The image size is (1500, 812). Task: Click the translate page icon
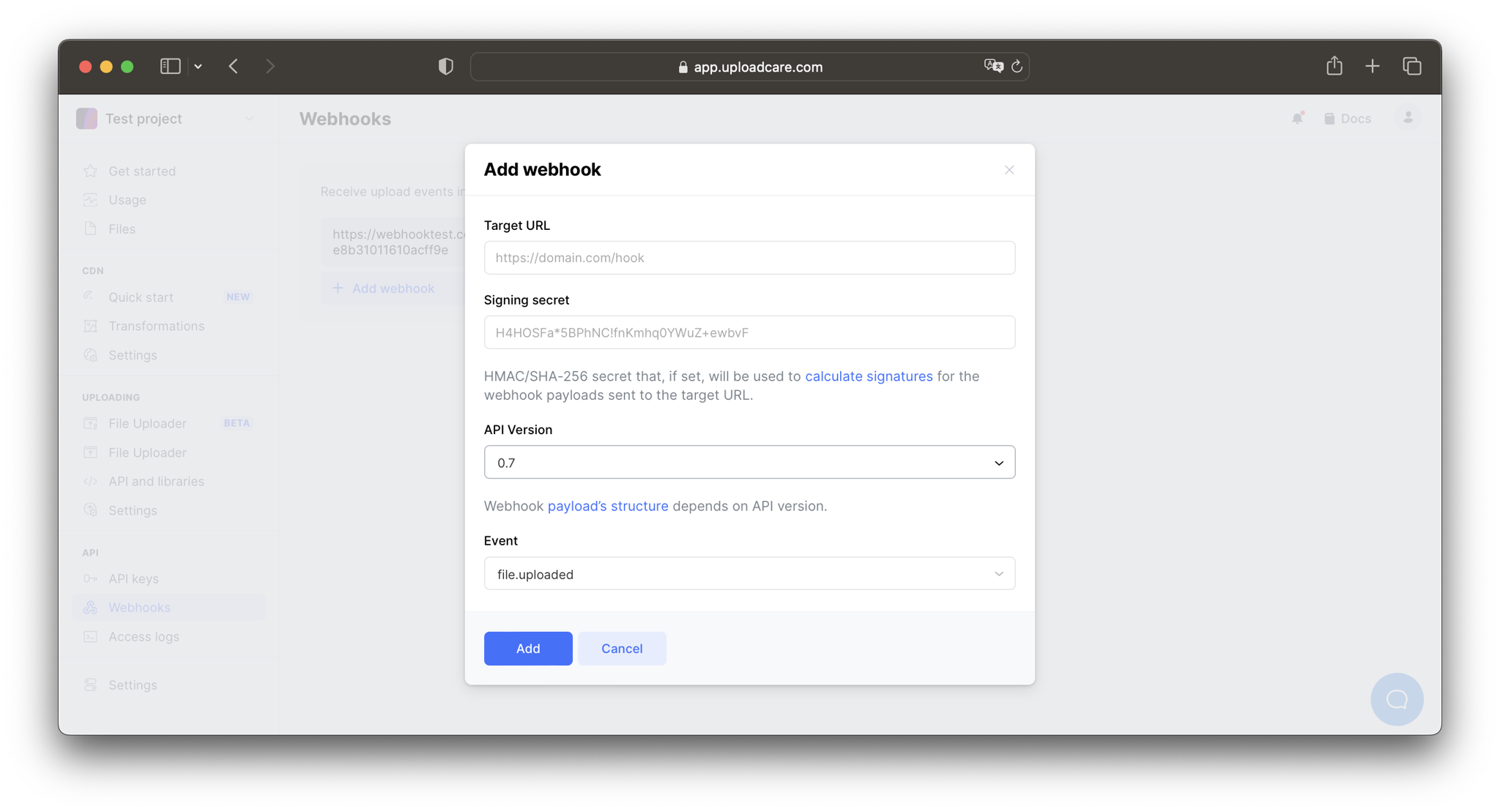point(993,67)
